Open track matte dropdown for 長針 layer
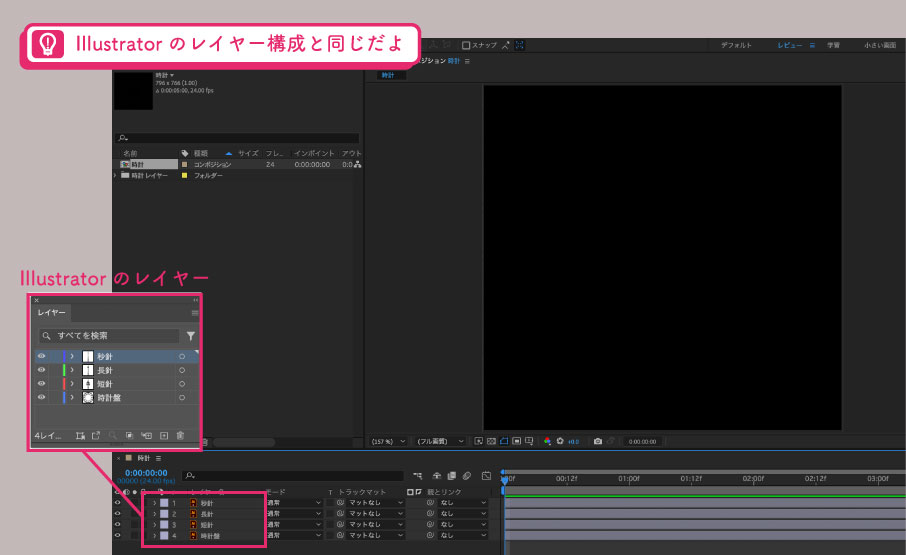Image resolution: width=906 pixels, height=555 pixels. [x=376, y=513]
